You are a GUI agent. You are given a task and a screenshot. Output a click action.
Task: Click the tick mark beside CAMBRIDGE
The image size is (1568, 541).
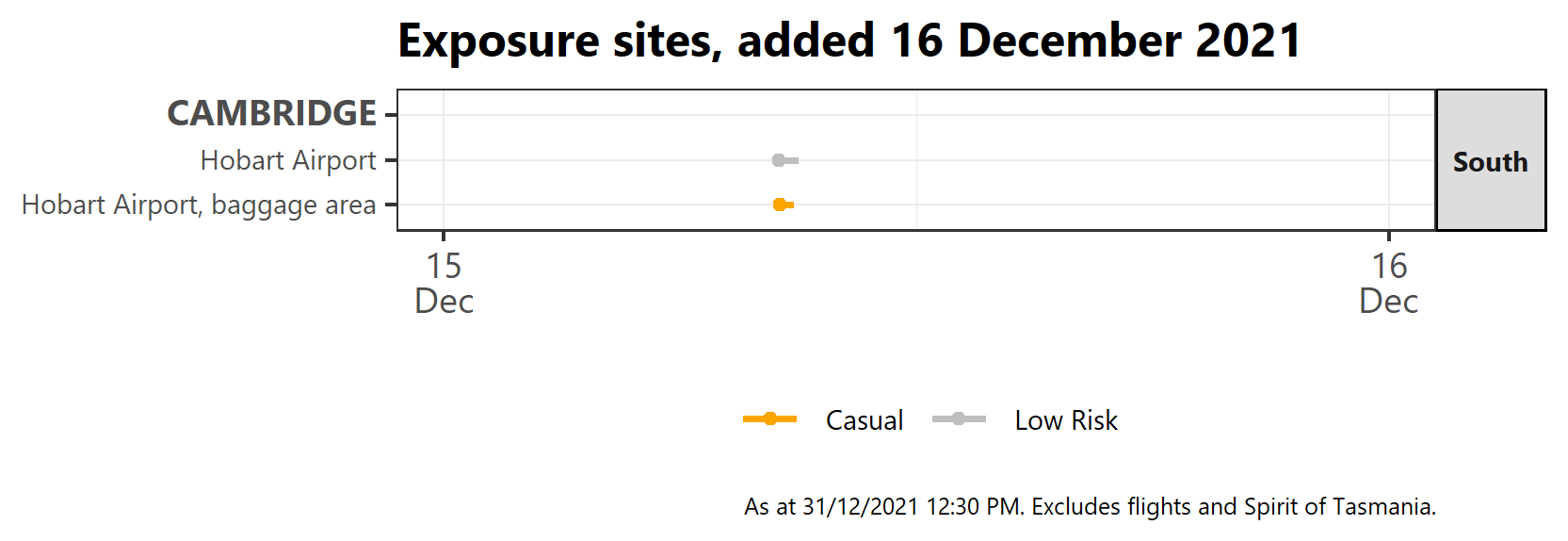pos(391,115)
